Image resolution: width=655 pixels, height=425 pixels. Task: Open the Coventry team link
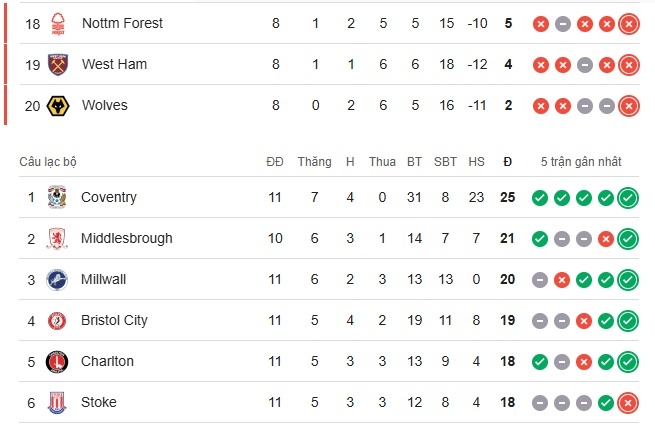point(108,197)
